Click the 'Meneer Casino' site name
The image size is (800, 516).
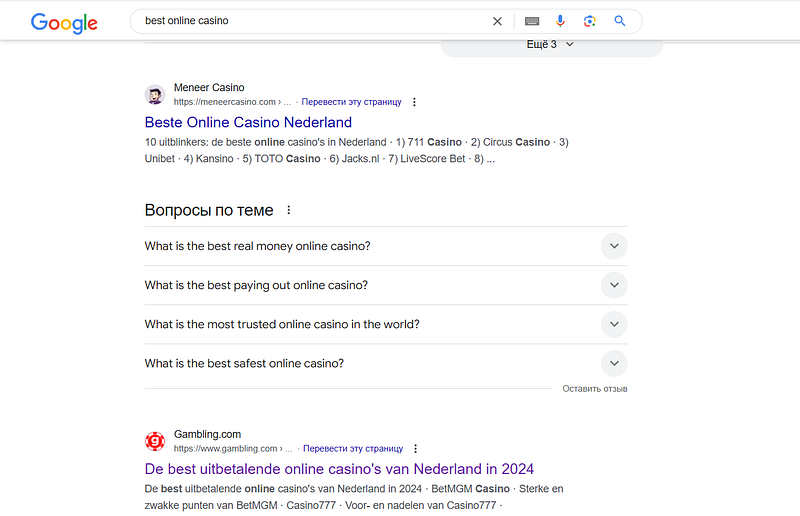[x=209, y=88]
